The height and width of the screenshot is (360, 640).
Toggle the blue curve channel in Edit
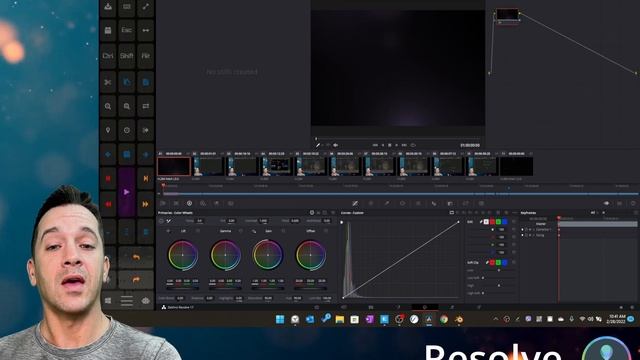point(504,222)
